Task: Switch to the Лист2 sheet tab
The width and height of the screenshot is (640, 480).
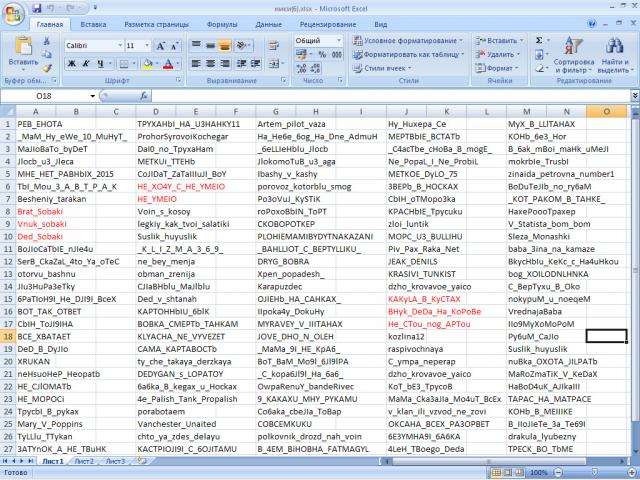Action: coord(84,462)
